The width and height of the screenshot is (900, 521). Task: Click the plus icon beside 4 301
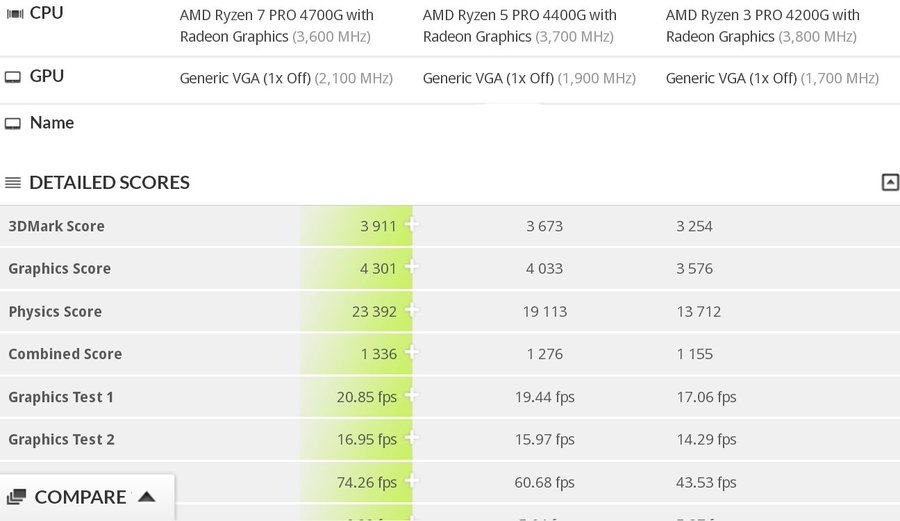(x=411, y=268)
